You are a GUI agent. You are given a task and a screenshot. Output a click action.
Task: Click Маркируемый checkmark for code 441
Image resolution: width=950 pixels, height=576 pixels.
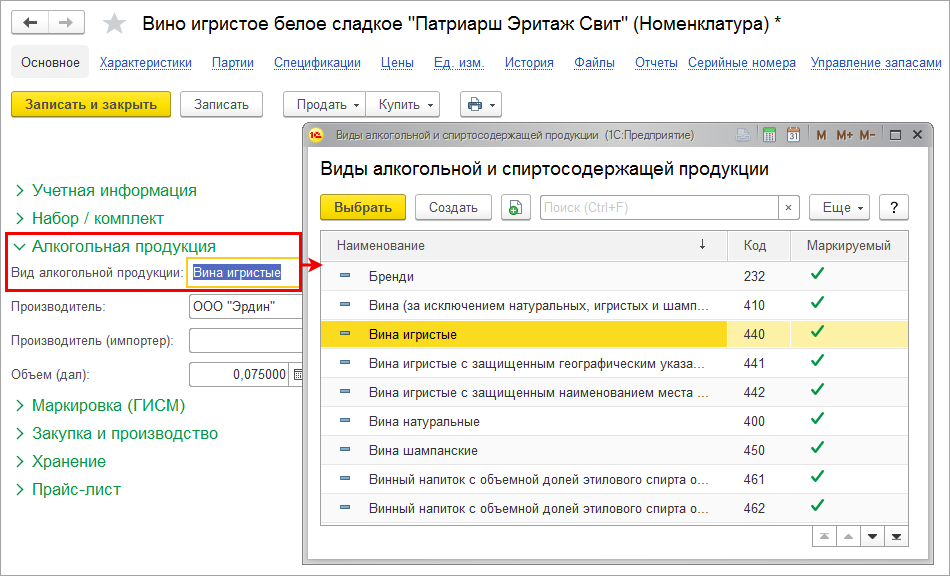click(x=817, y=361)
